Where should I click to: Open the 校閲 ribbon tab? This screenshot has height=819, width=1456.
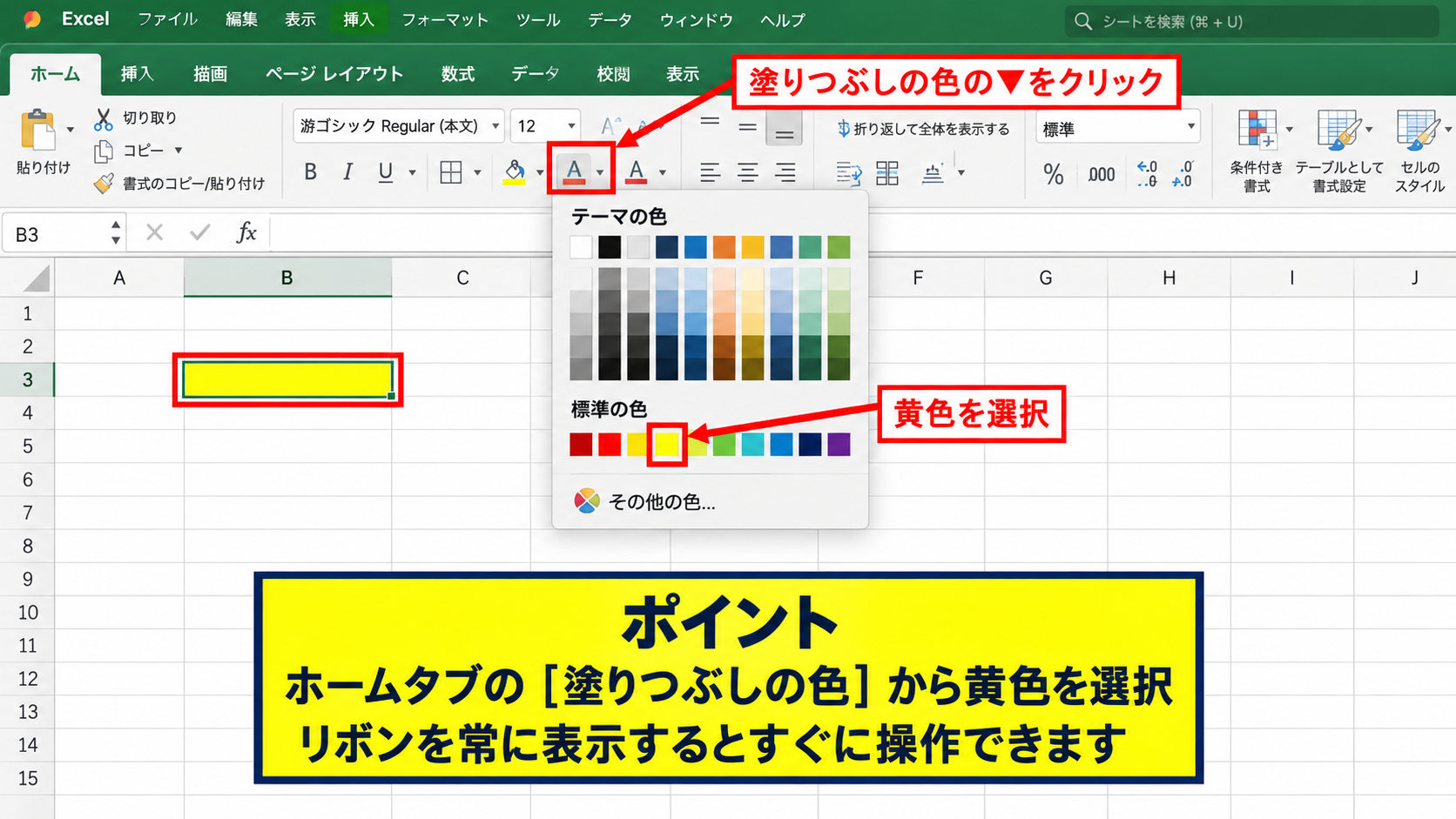click(613, 74)
